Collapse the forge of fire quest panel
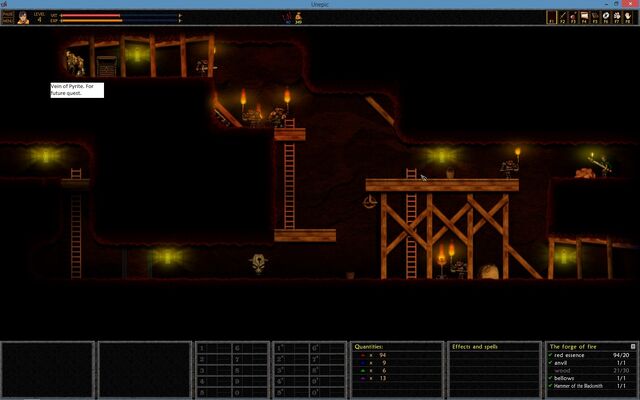The image size is (640, 400). pyautogui.click(x=633, y=347)
